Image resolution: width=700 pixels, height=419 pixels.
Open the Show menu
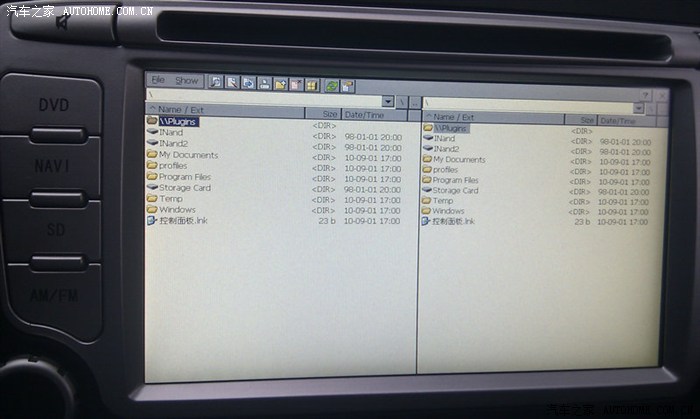186,80
